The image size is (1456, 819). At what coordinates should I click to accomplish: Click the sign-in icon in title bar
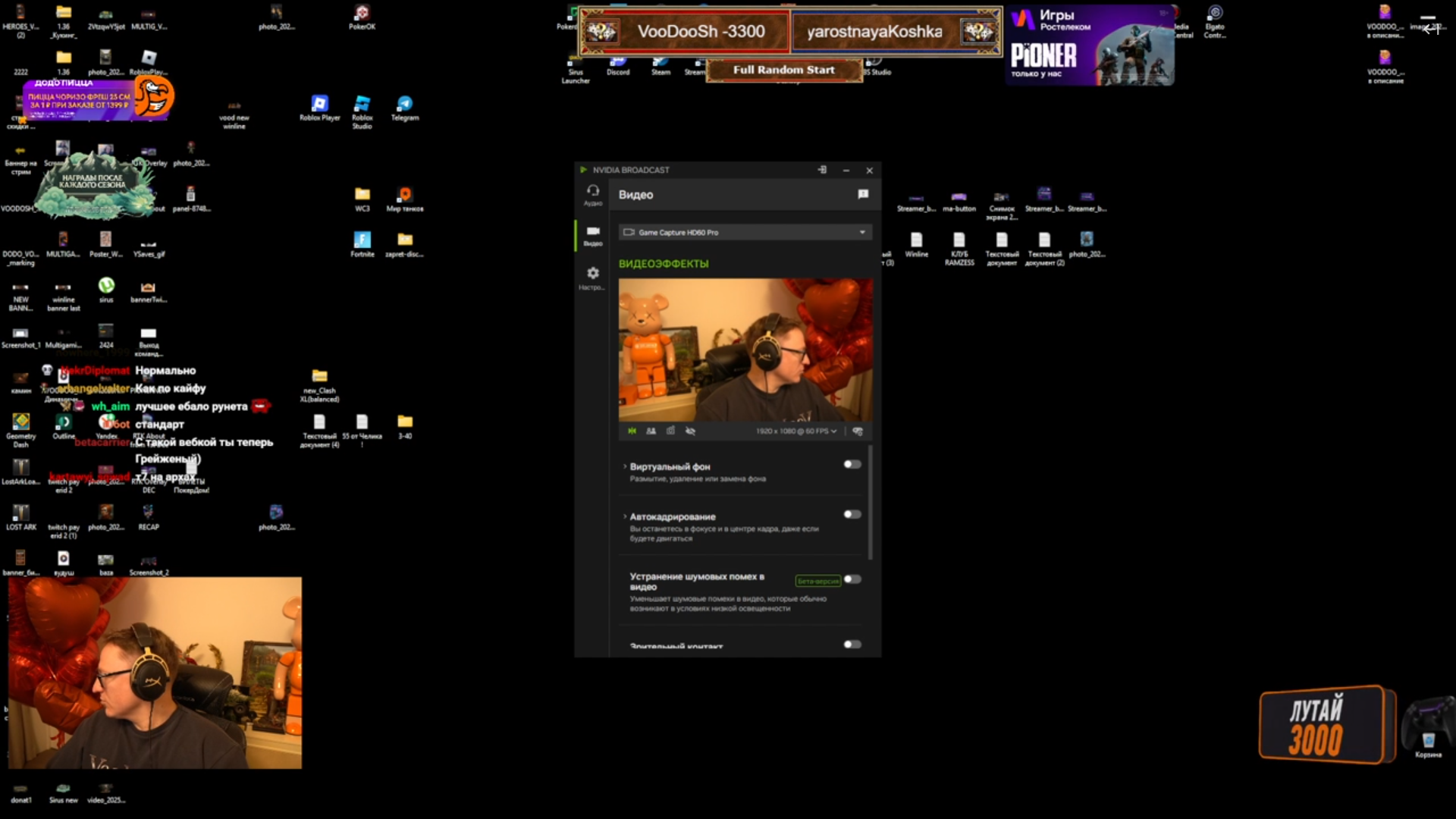(x=822, y=170)
